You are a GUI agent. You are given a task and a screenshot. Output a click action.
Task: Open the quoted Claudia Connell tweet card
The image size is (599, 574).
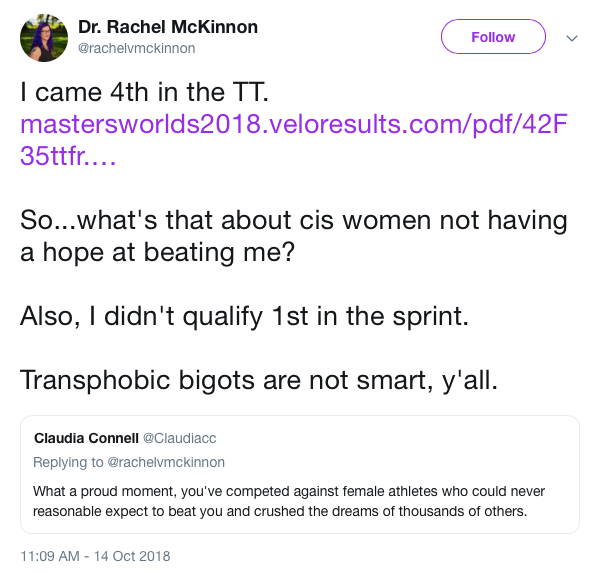pyautogui.click(x=300, y=474)
